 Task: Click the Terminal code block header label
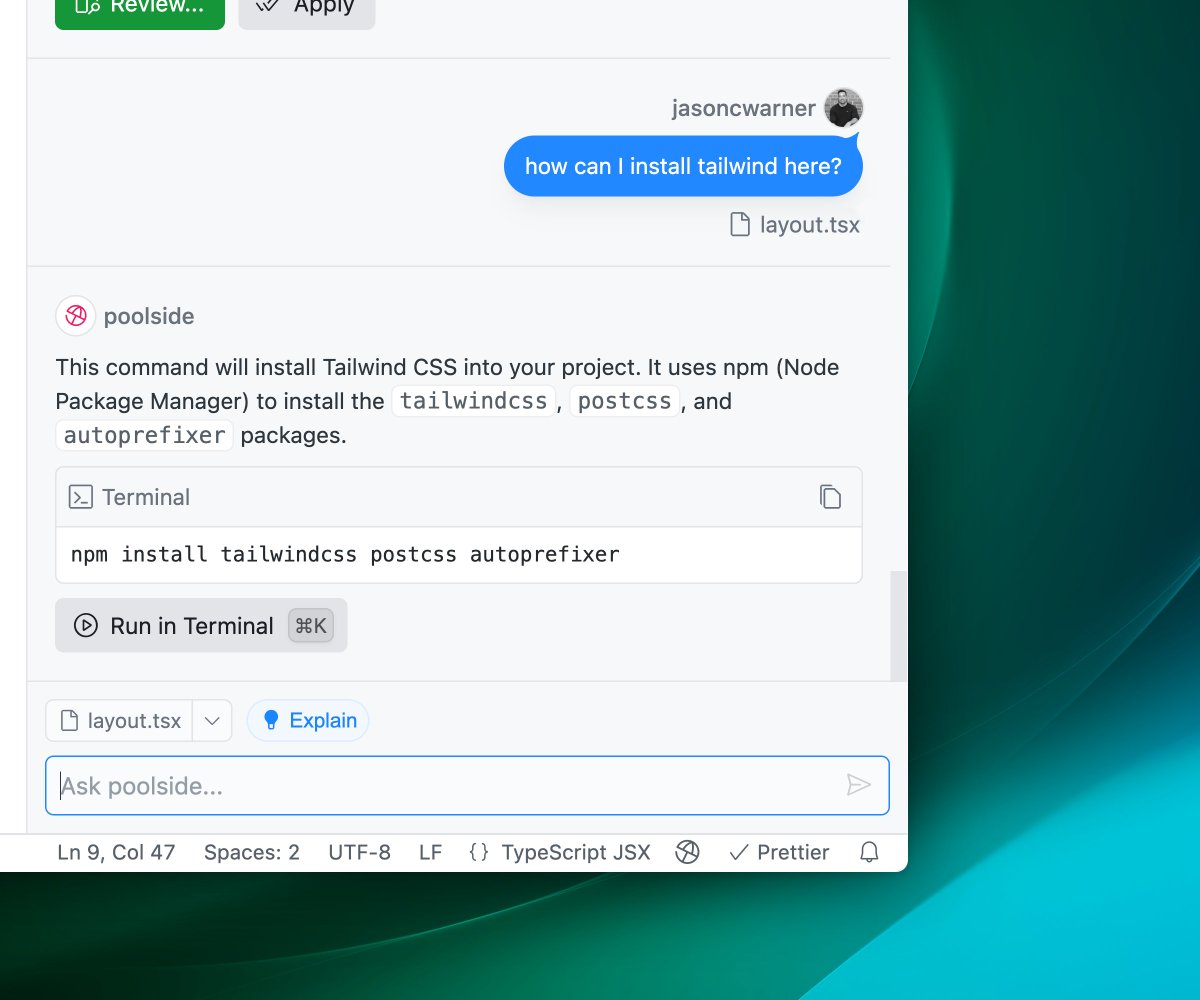(x=146, y=497)
